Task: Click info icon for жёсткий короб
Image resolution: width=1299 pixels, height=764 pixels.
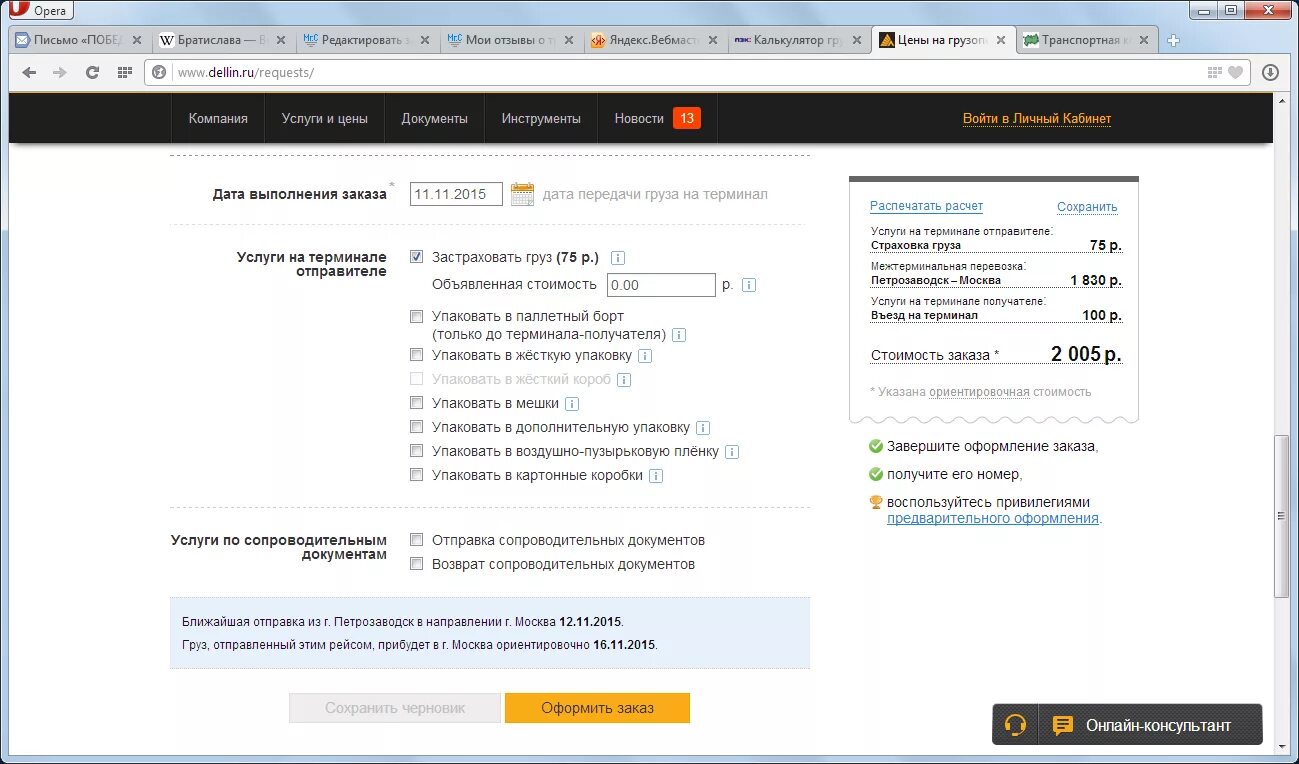Action: [x=624, y=380]
